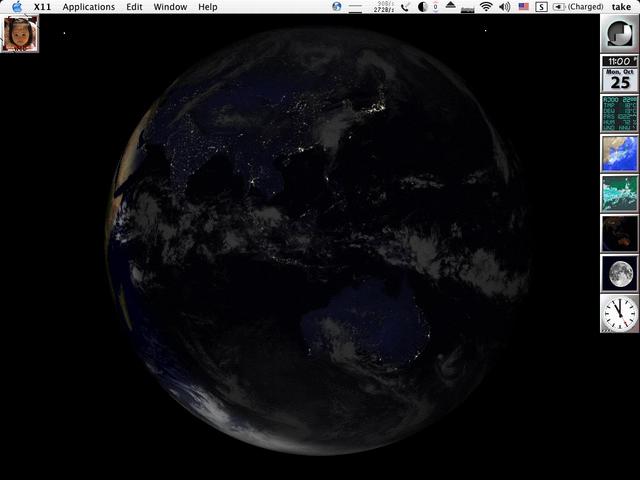
Task: Click the moon phase dockapp
Action: click(619, 273)
